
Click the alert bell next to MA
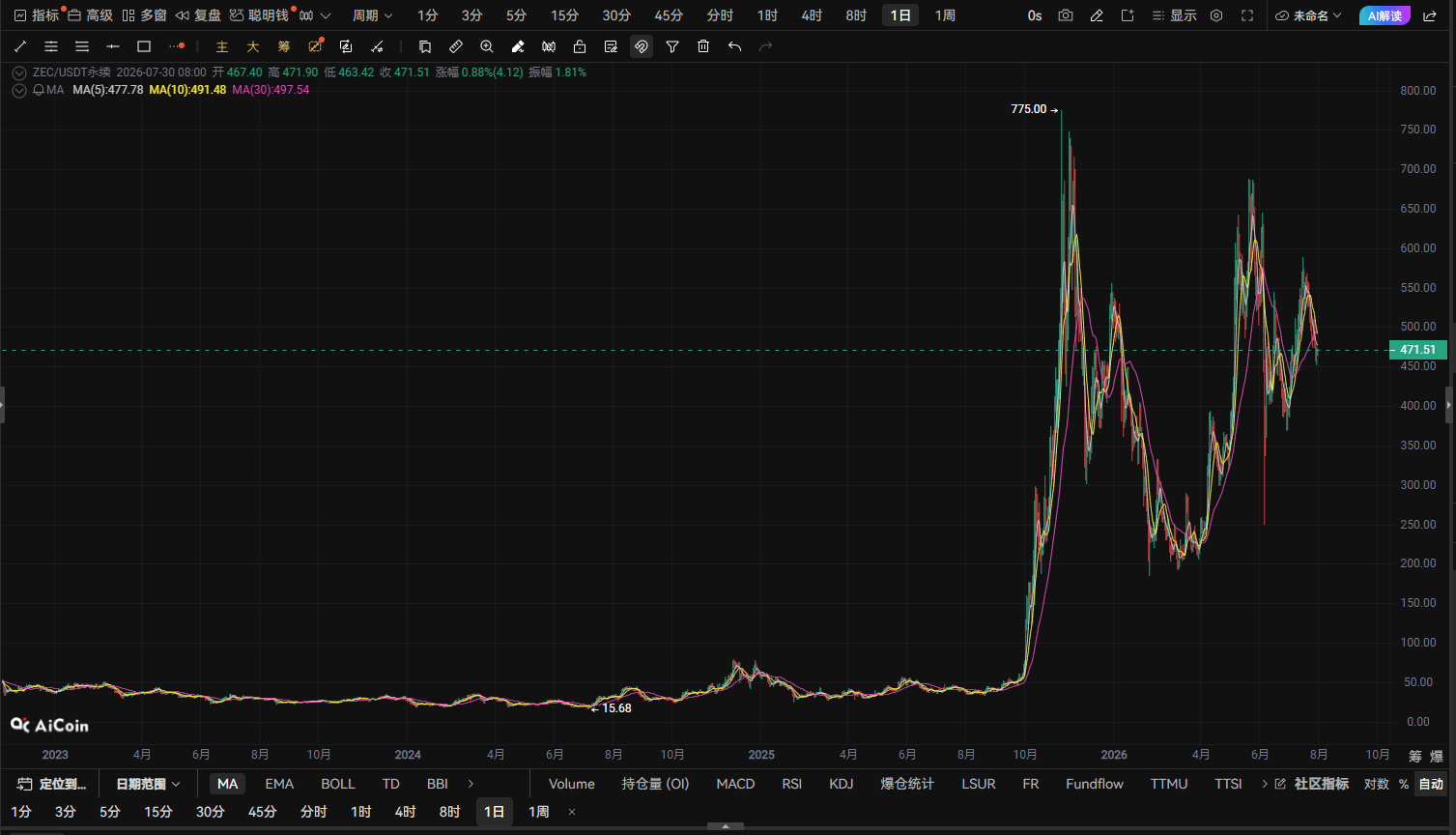coord(39,90)
